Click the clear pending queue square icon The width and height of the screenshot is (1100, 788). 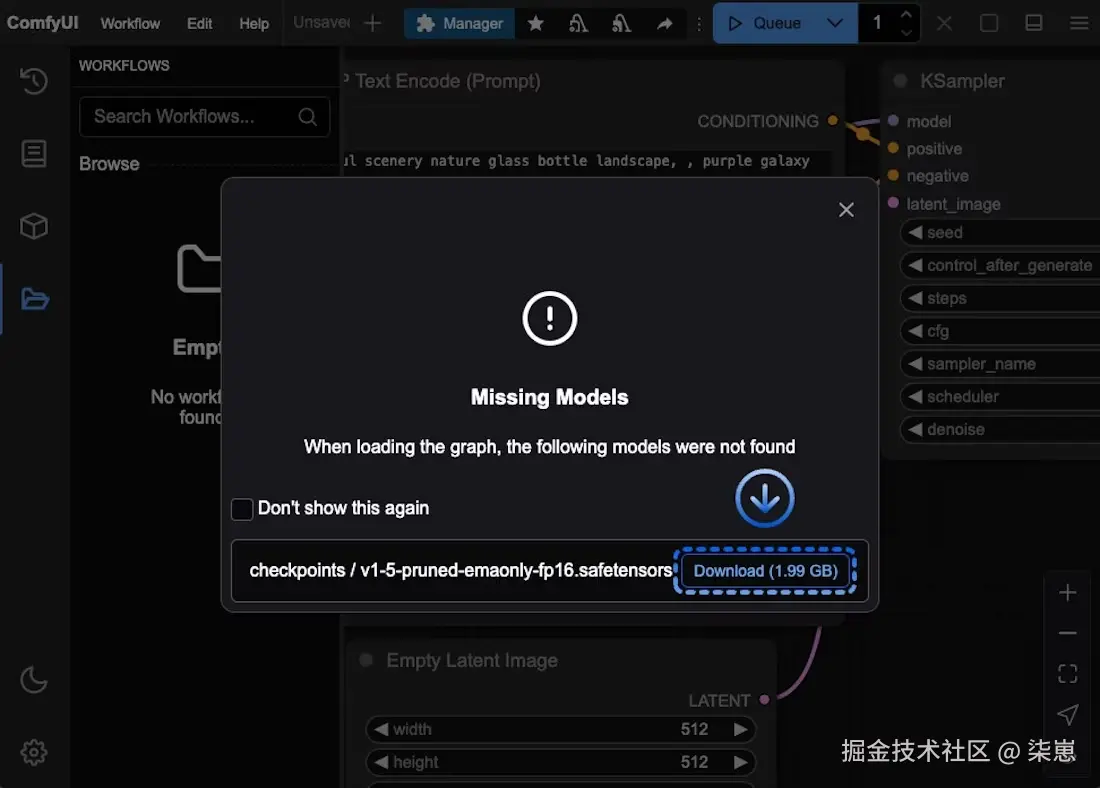pyautogui.click(x=989, y=23)
